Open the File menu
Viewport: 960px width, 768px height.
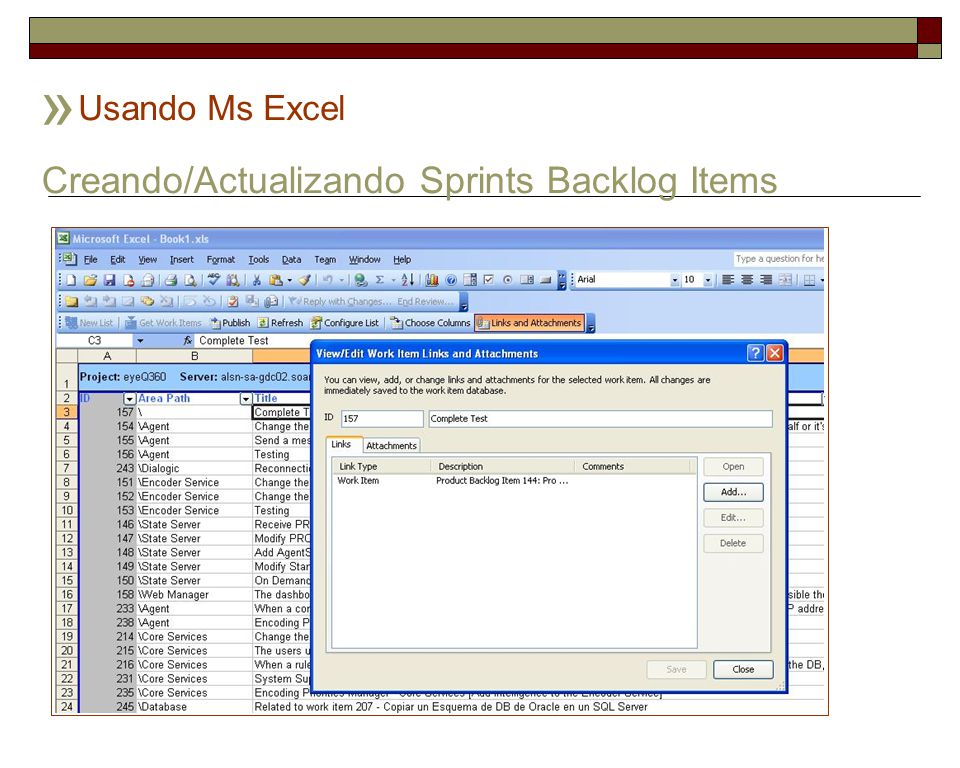[91, 260]
